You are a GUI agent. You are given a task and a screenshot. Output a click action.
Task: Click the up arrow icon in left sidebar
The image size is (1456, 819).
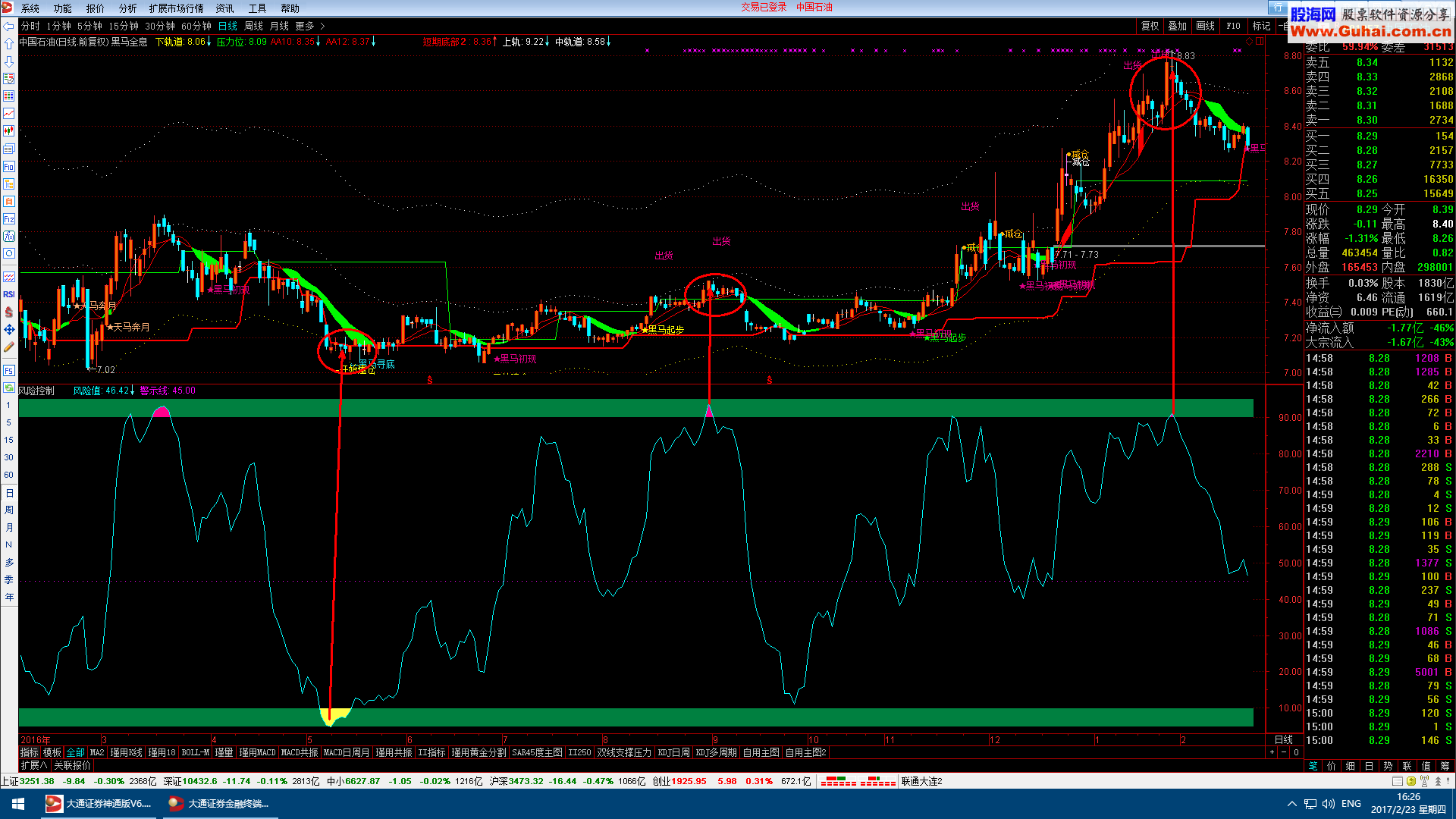click(x=8, y=43)
